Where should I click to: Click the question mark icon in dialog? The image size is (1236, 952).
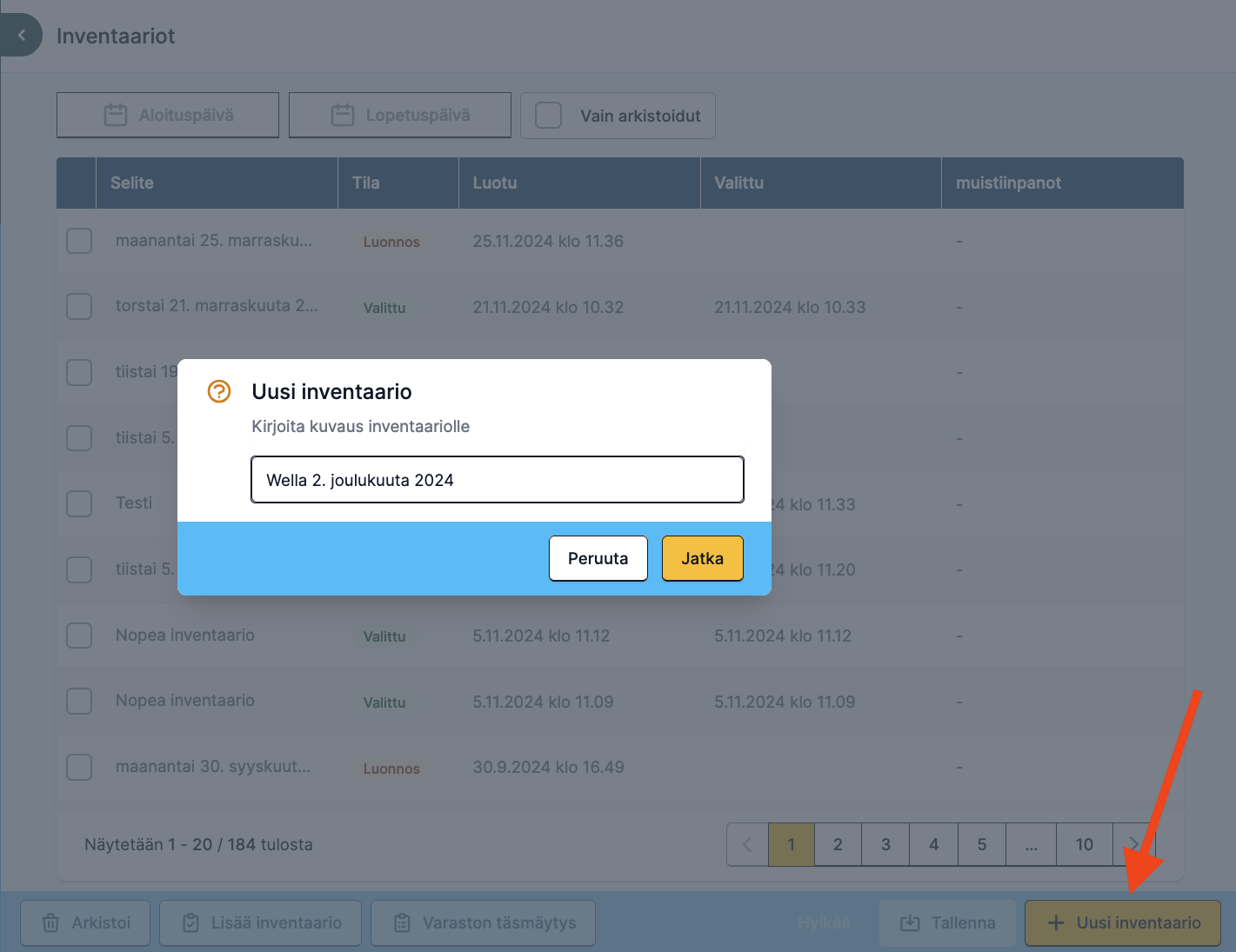point(219,391)
